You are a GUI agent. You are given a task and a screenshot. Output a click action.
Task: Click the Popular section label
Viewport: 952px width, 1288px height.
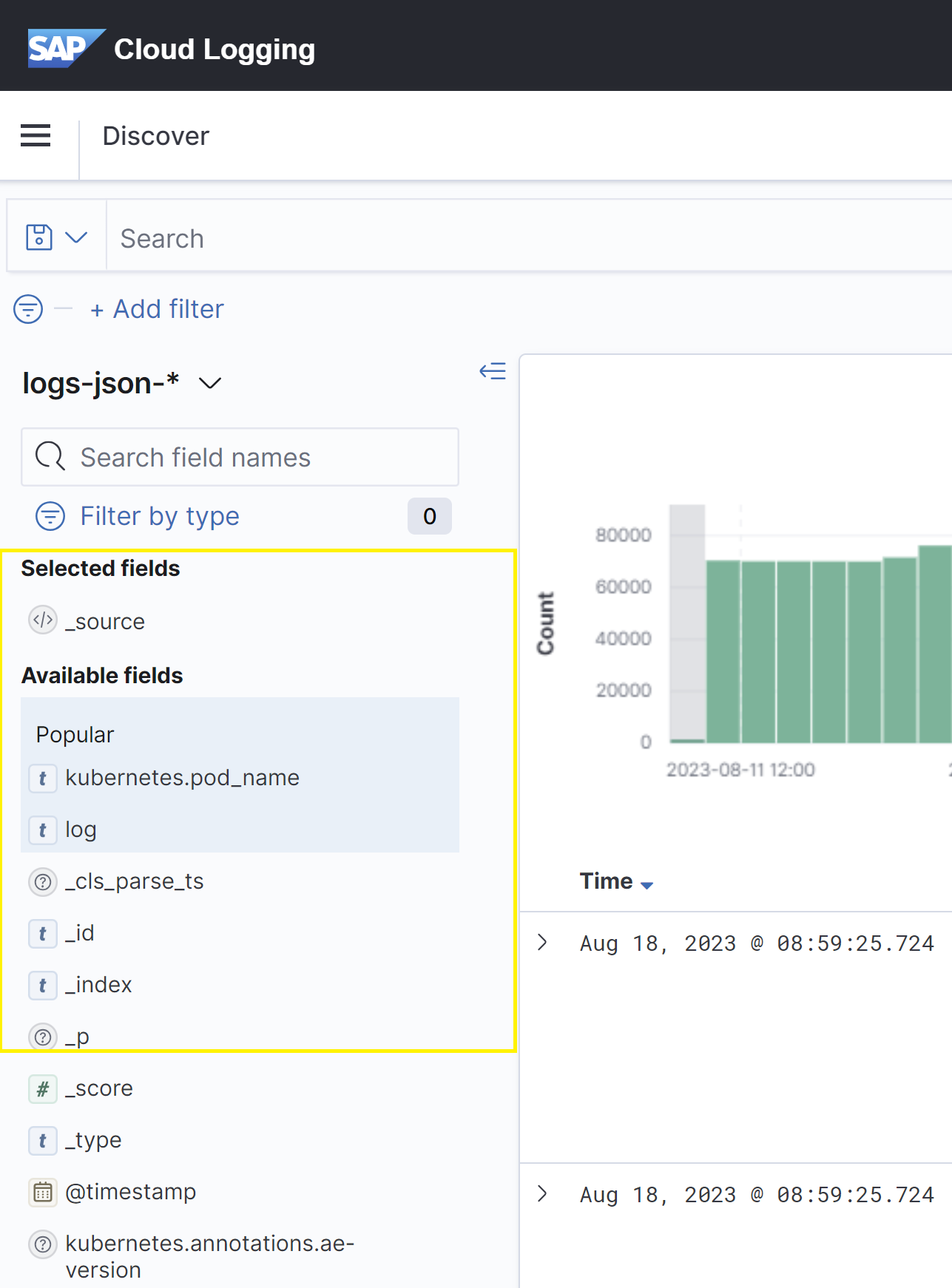click(x=75, y=734)
